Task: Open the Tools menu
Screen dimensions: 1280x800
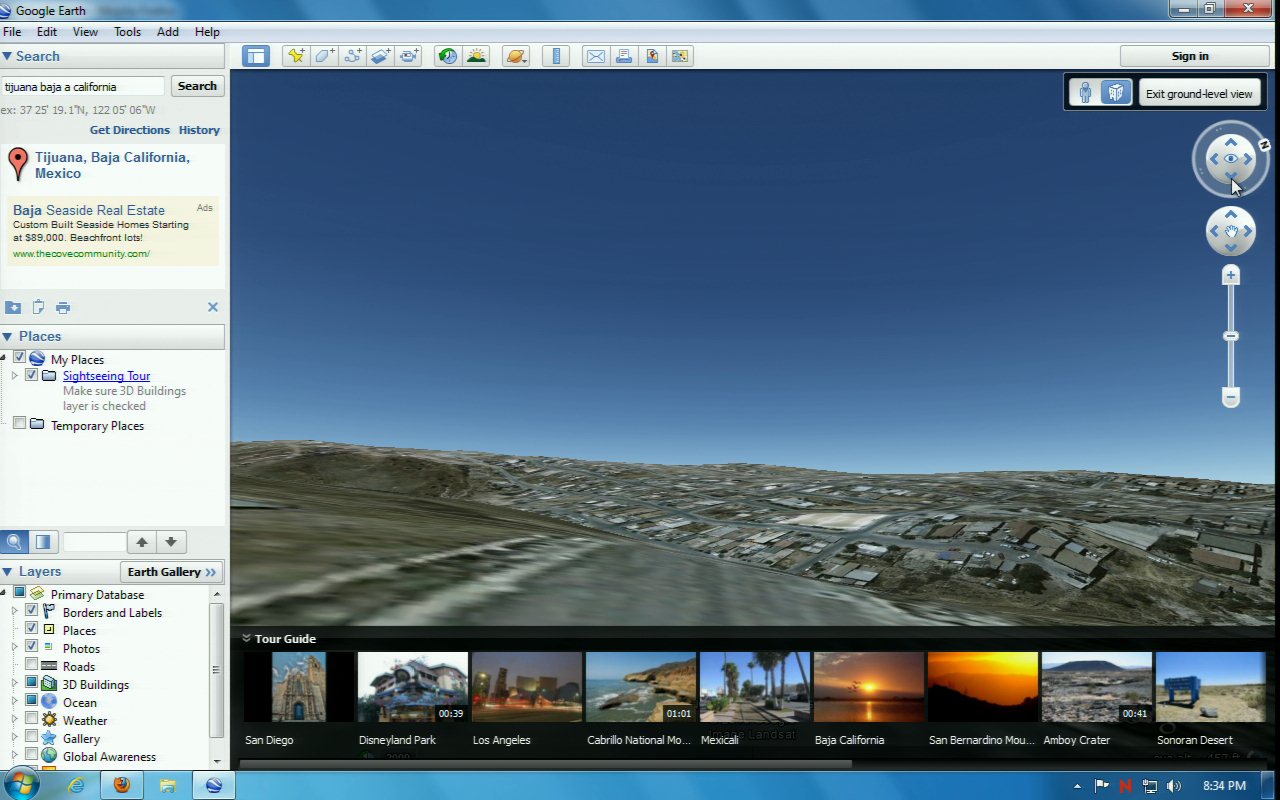Action: point(127,32)
